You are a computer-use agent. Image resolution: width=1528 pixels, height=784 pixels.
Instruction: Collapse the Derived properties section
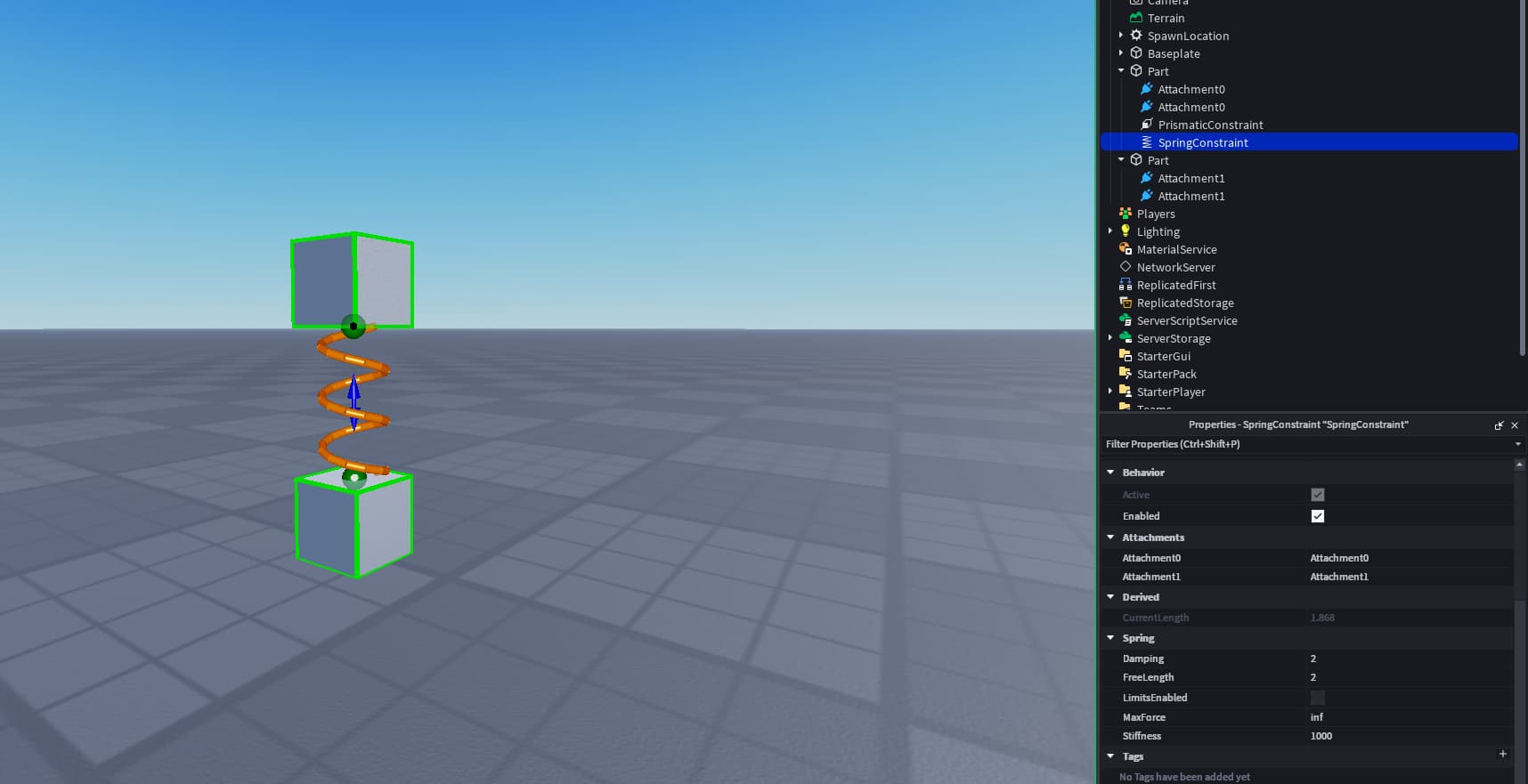1110,597
